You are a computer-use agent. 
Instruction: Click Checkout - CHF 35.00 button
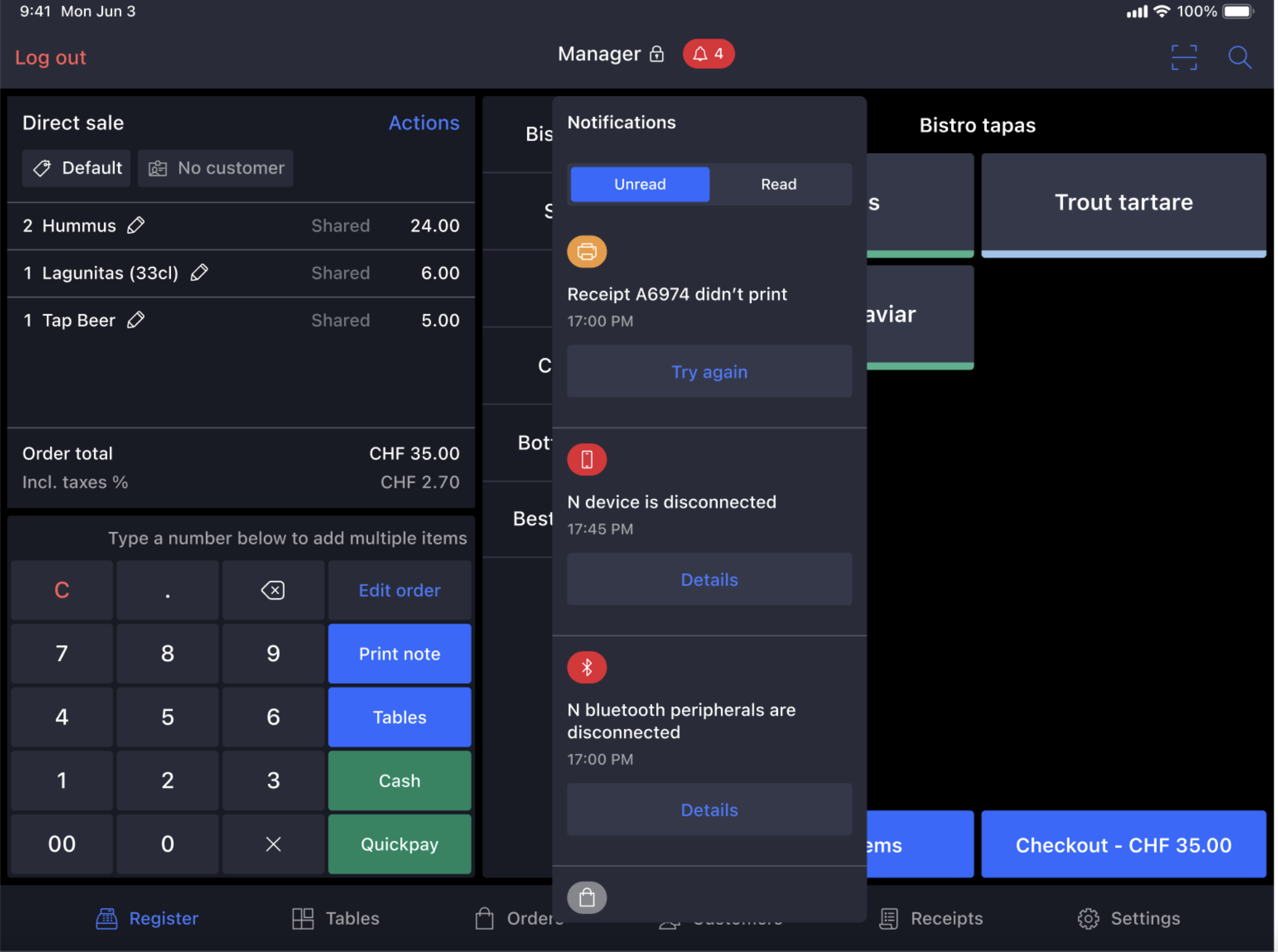click(1123, 845)
